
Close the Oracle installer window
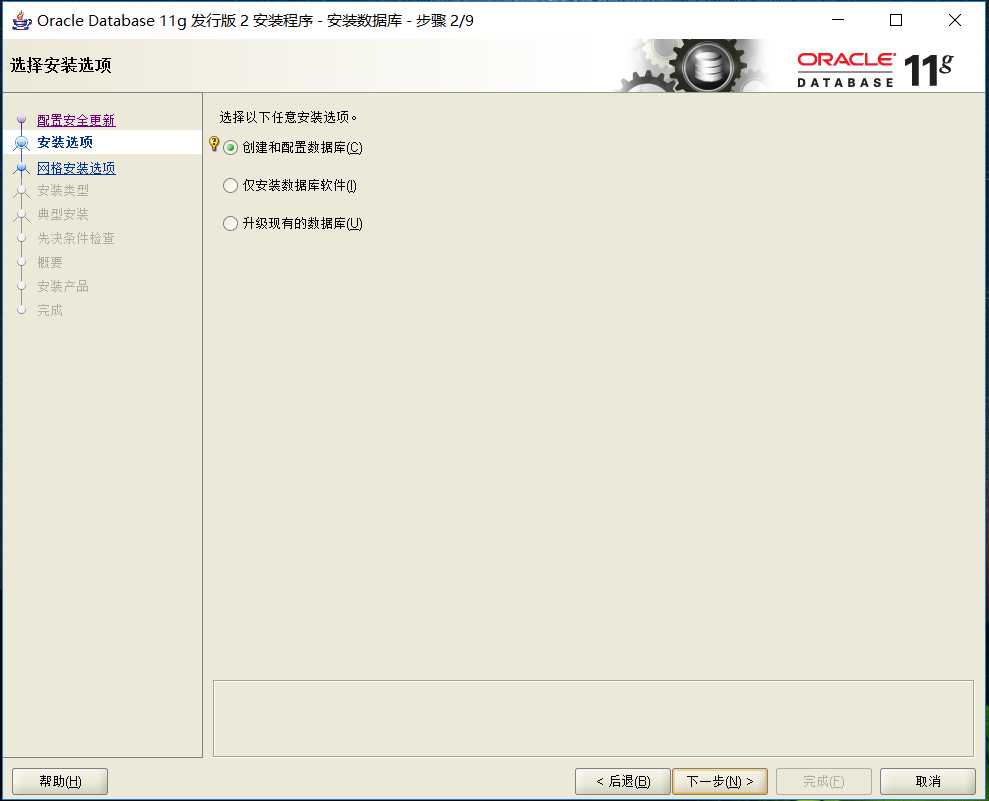tap(954, 20)
